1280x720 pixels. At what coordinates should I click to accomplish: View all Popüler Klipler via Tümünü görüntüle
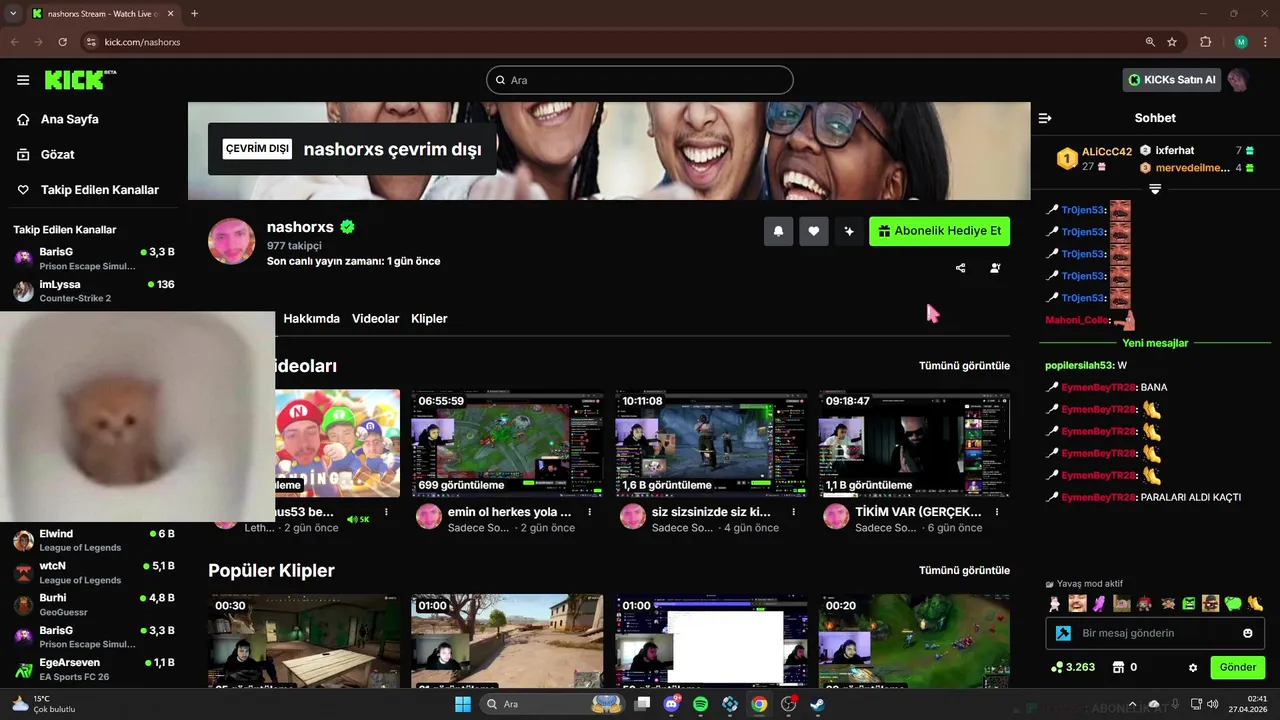coord(964,570)
